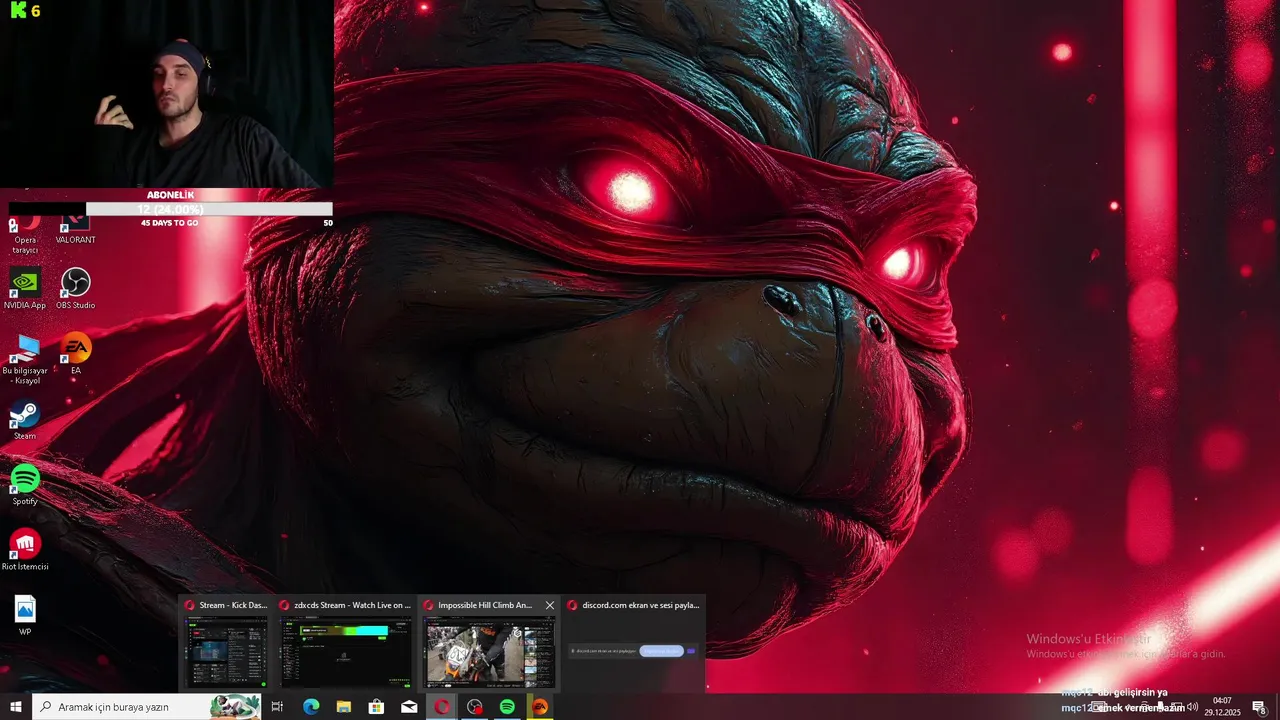The image size is (1280, 720).
Task: Open Microsoft Store from the taskbar
Action: [376, 707]
